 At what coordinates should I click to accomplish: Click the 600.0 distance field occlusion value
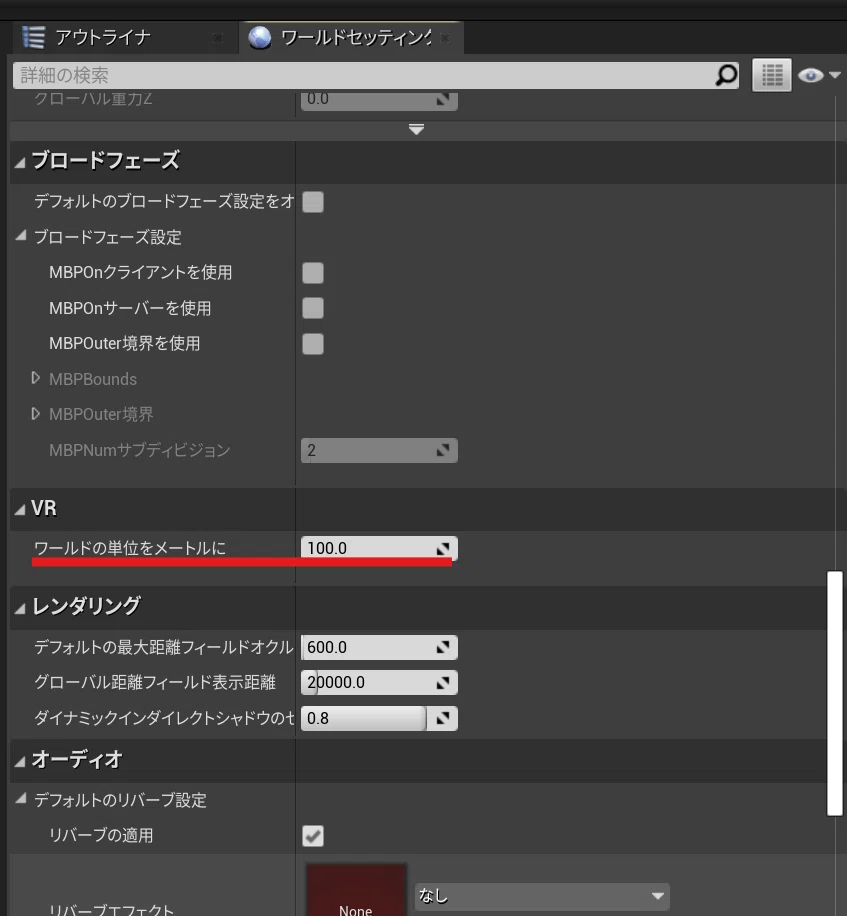click(379, 647)
